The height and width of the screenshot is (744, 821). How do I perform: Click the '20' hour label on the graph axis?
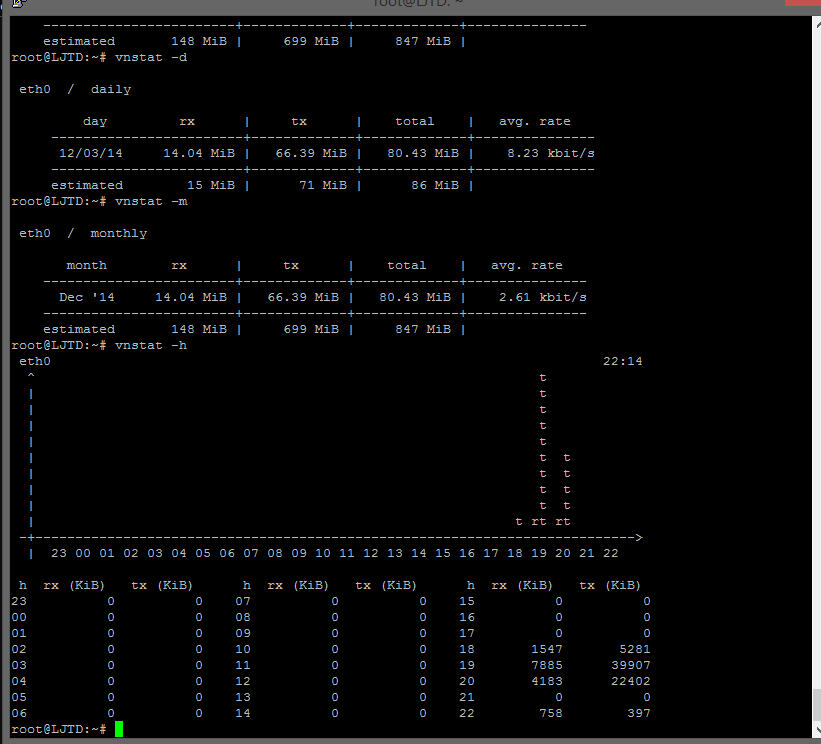pyautogui.click(x=563, y=553)
